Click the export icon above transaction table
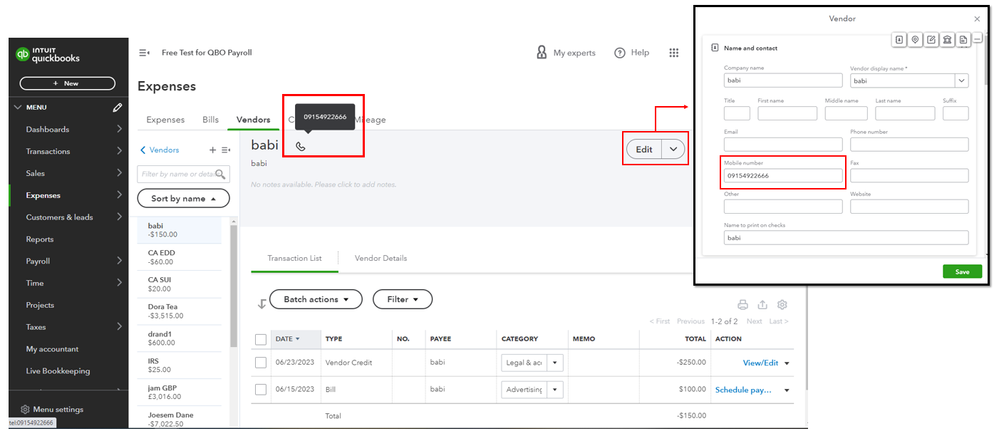The image size is (999, 431). pyautogui.click(x=763, y=305)
